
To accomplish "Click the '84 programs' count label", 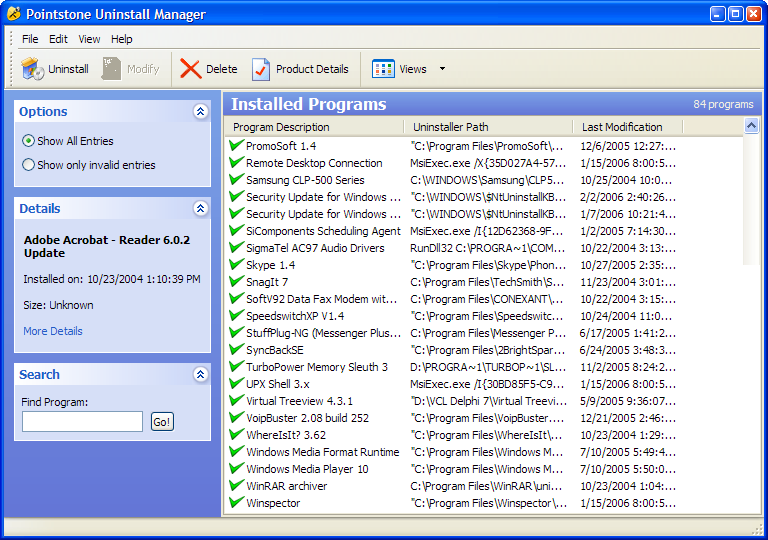I will (x=723, y=104).
